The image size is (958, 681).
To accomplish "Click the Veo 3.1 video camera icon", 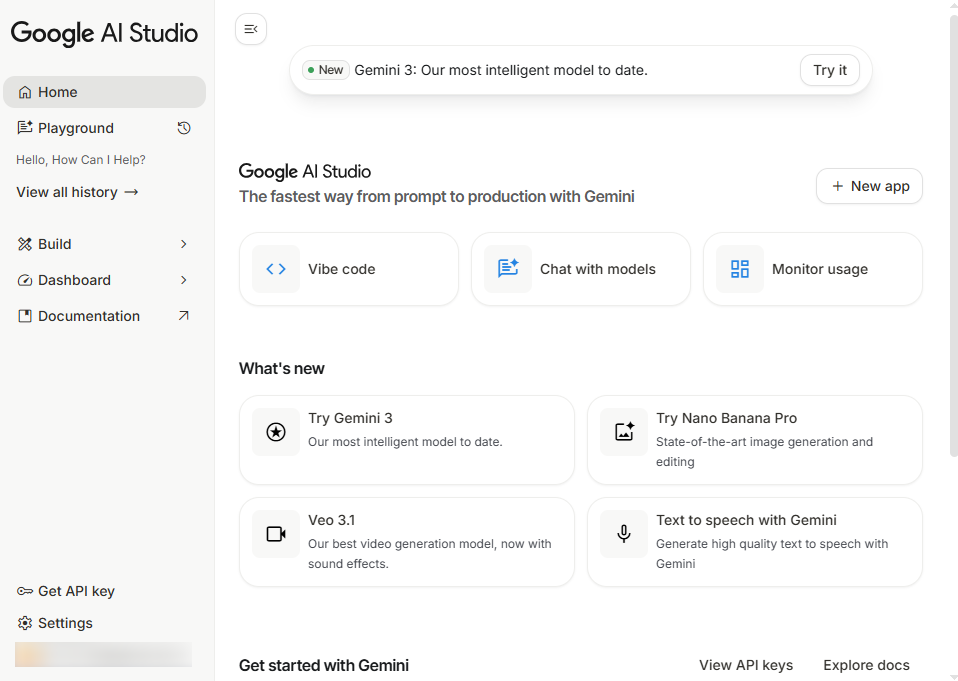I will click(276, 534).
